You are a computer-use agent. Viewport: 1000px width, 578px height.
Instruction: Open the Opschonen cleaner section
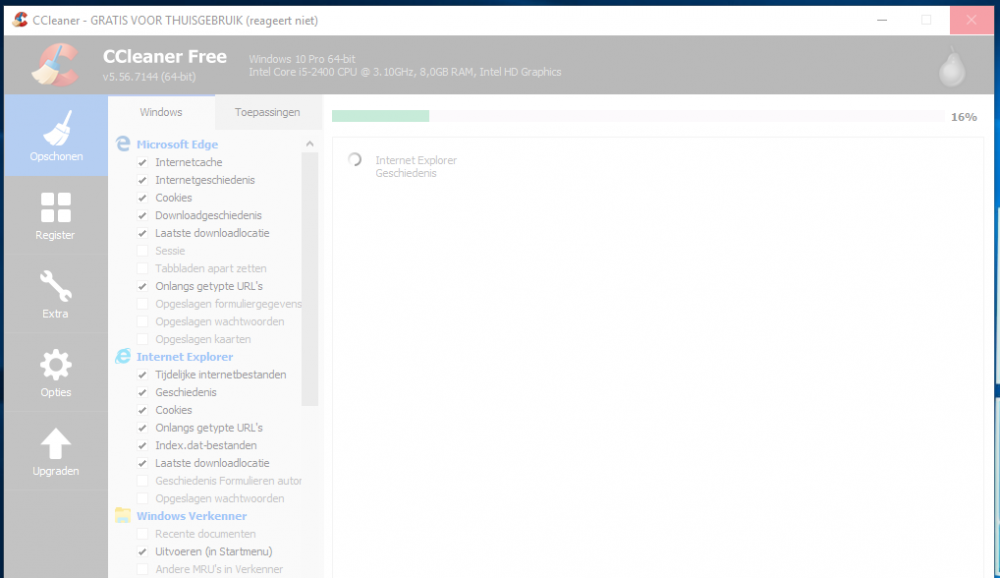point(55,136)
